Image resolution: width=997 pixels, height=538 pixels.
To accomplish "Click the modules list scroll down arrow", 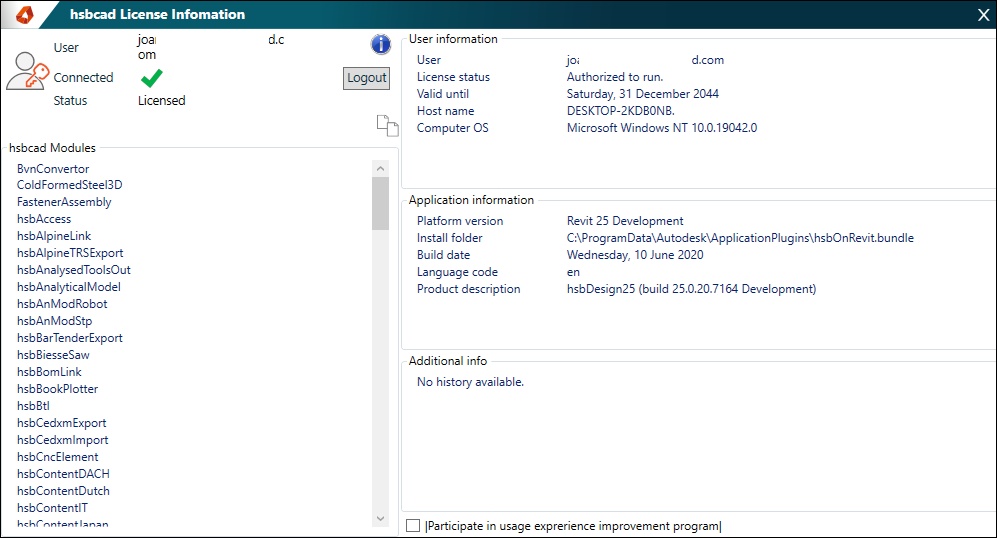I will click(x=380, y=518).
